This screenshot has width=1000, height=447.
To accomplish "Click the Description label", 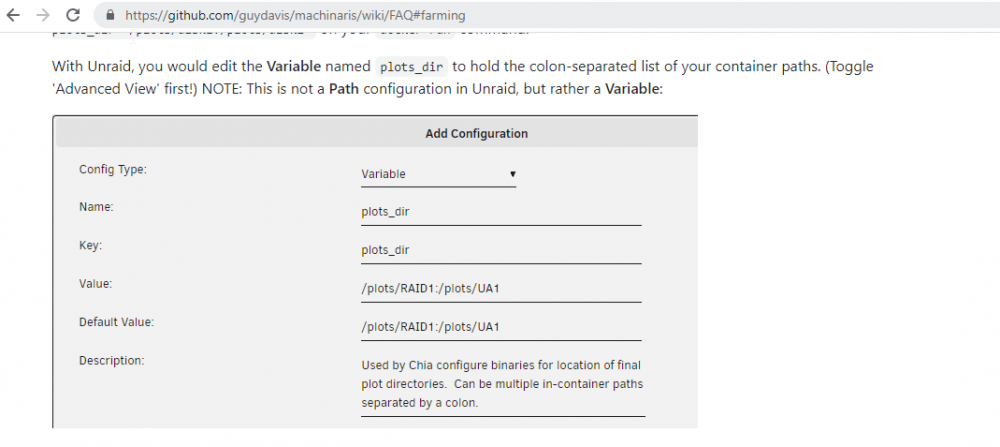I will pos(112,360).
